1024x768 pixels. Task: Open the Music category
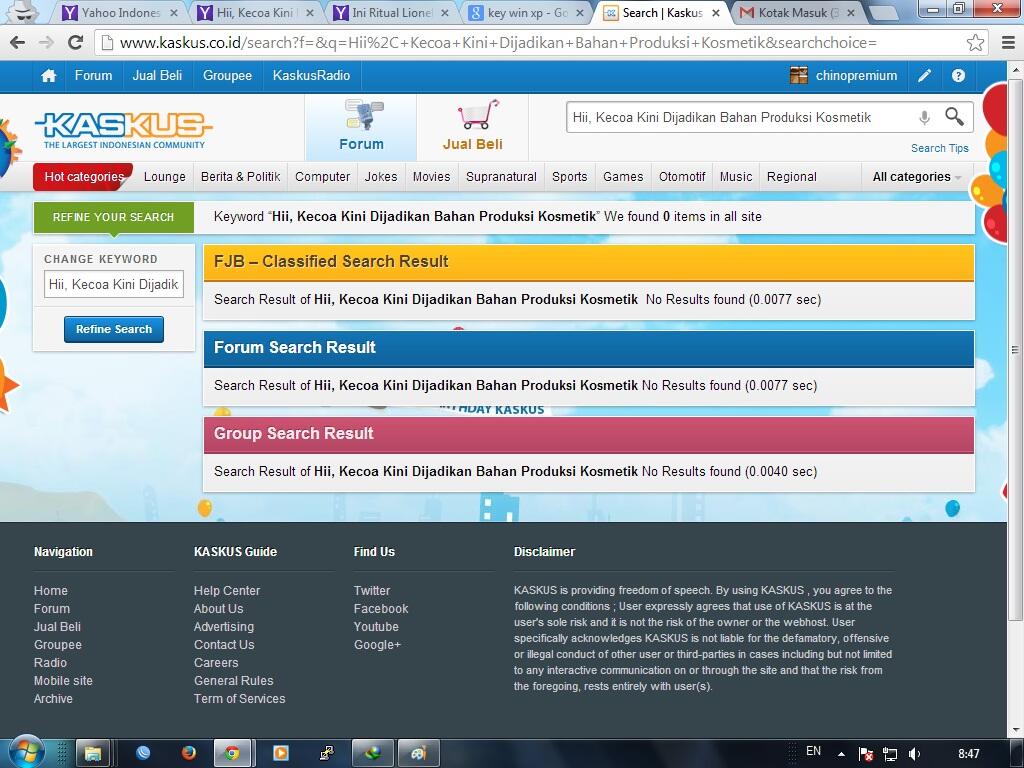click(736, 177)
